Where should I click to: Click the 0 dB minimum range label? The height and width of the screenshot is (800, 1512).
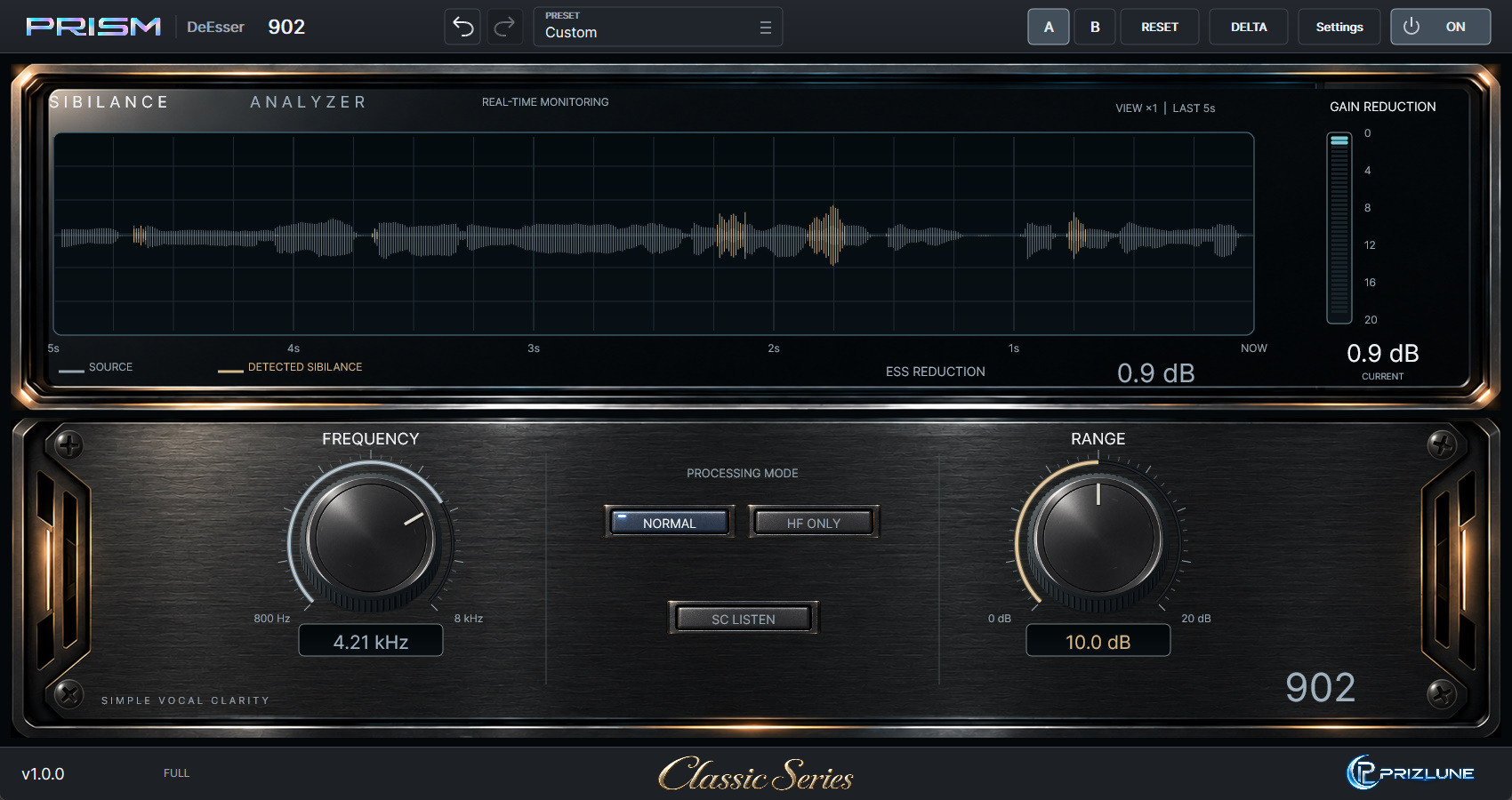pyautogui.click(x=1000, y=619)
